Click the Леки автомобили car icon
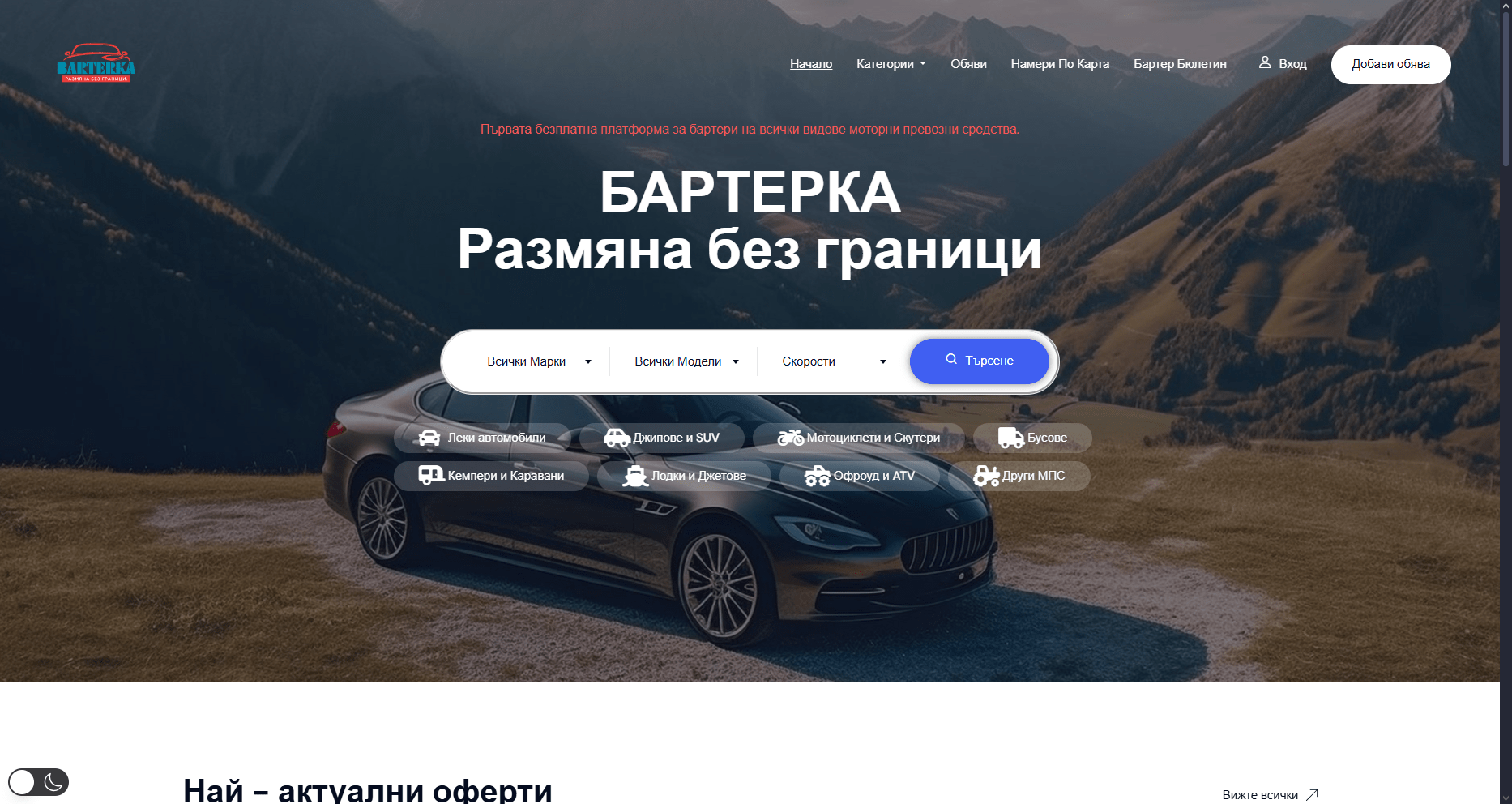Image resolution: width=1512 pixels, height=804 pixels. pyautogui.click(x=429, y=438)
